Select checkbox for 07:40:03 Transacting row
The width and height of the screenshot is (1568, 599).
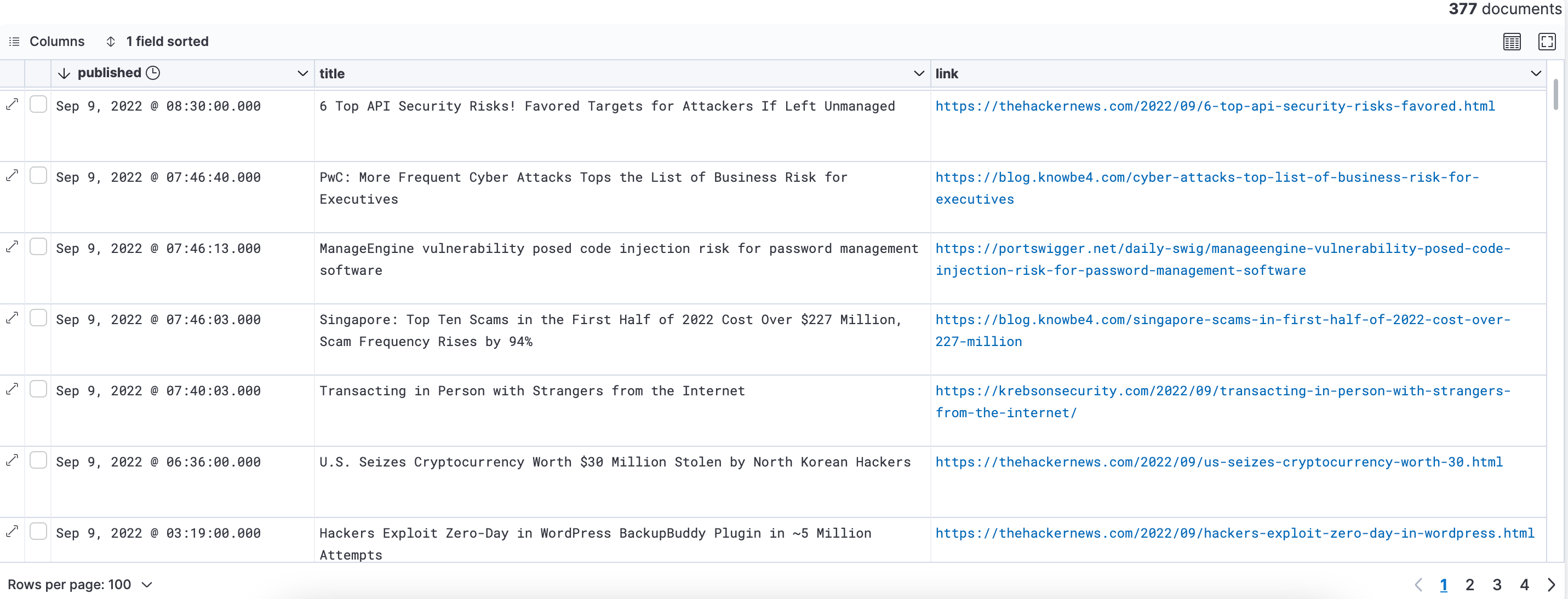[38, 389]
